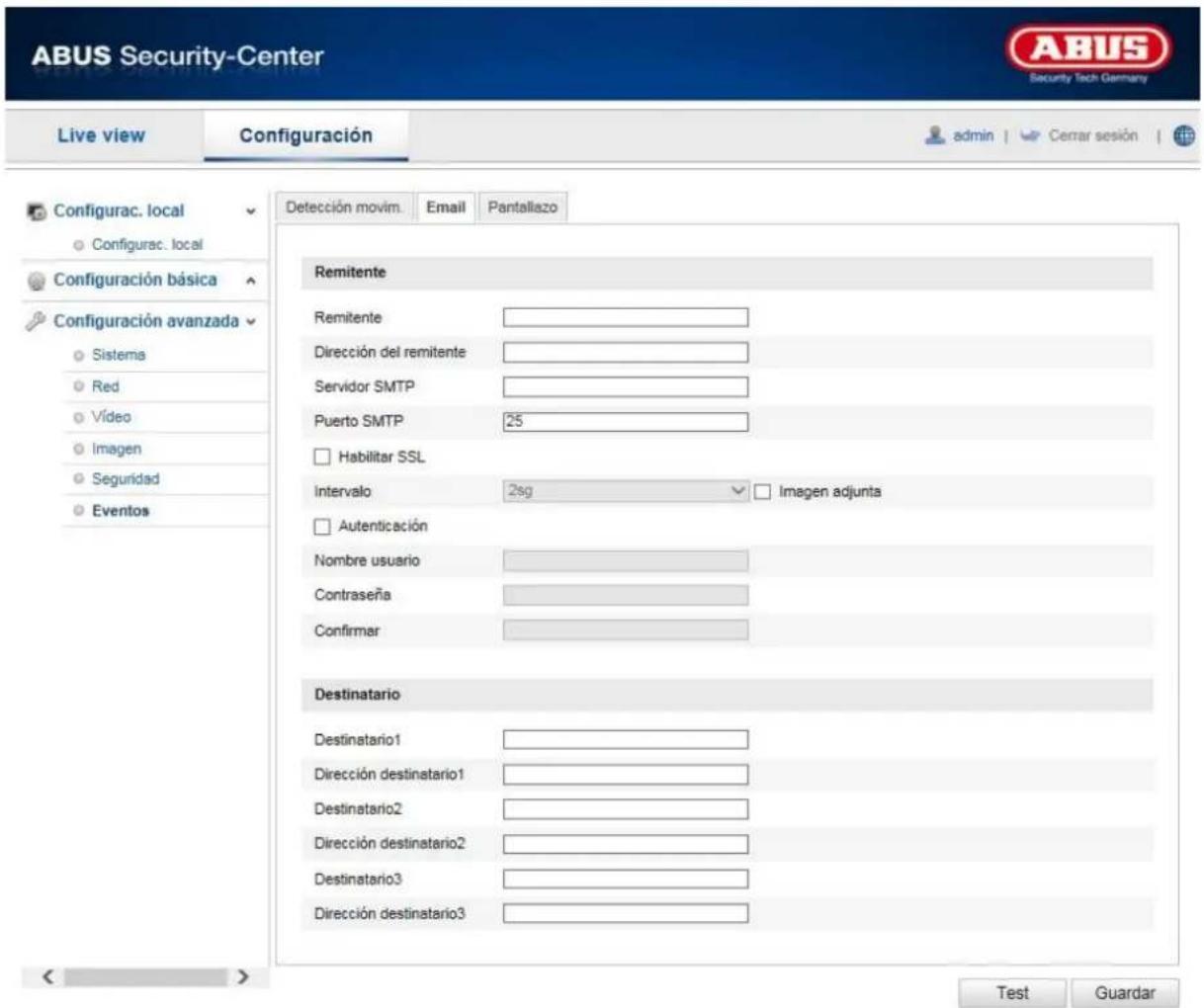Click the Confirmar password field
The height and width of the screenshot is (1008, 1204).
(x=626, y=630)
